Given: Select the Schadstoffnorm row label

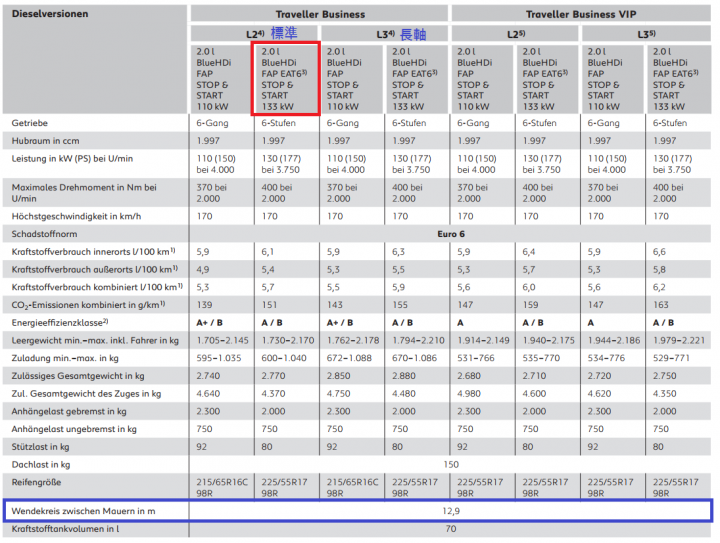Looking at the screenshot, I should coord(45,234).
